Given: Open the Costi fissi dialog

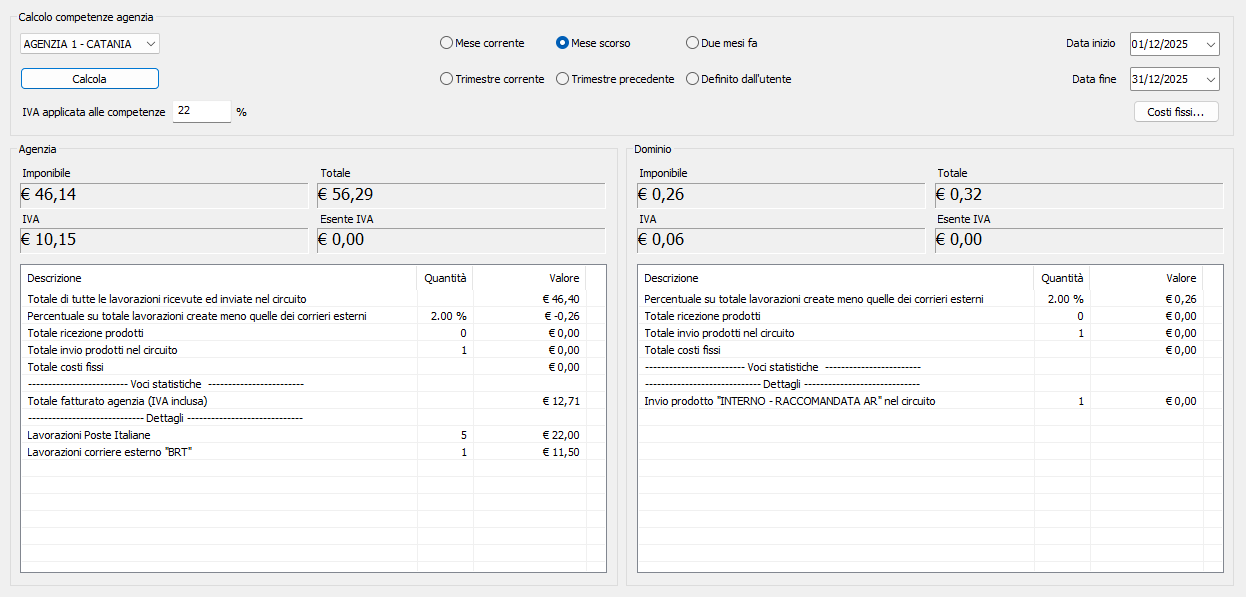Looking at the screenshot, I should (x=1176, y=112).
